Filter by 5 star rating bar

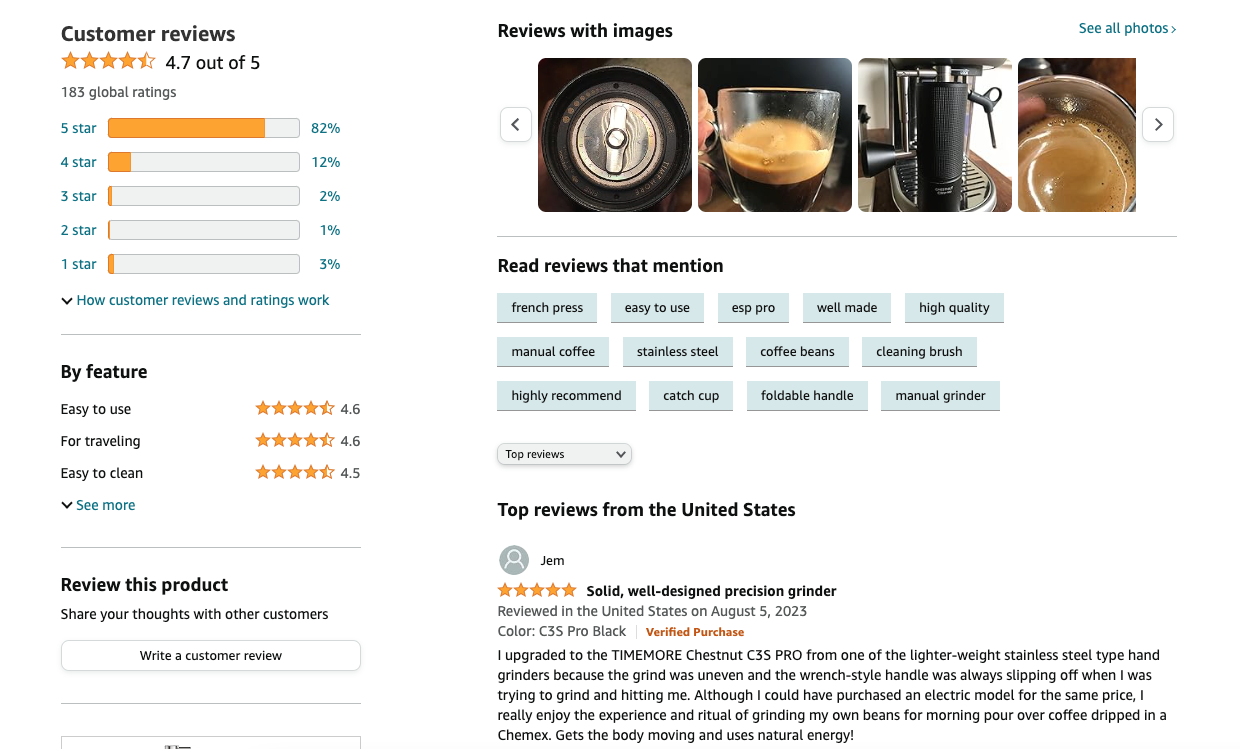[x=203, y=128]
